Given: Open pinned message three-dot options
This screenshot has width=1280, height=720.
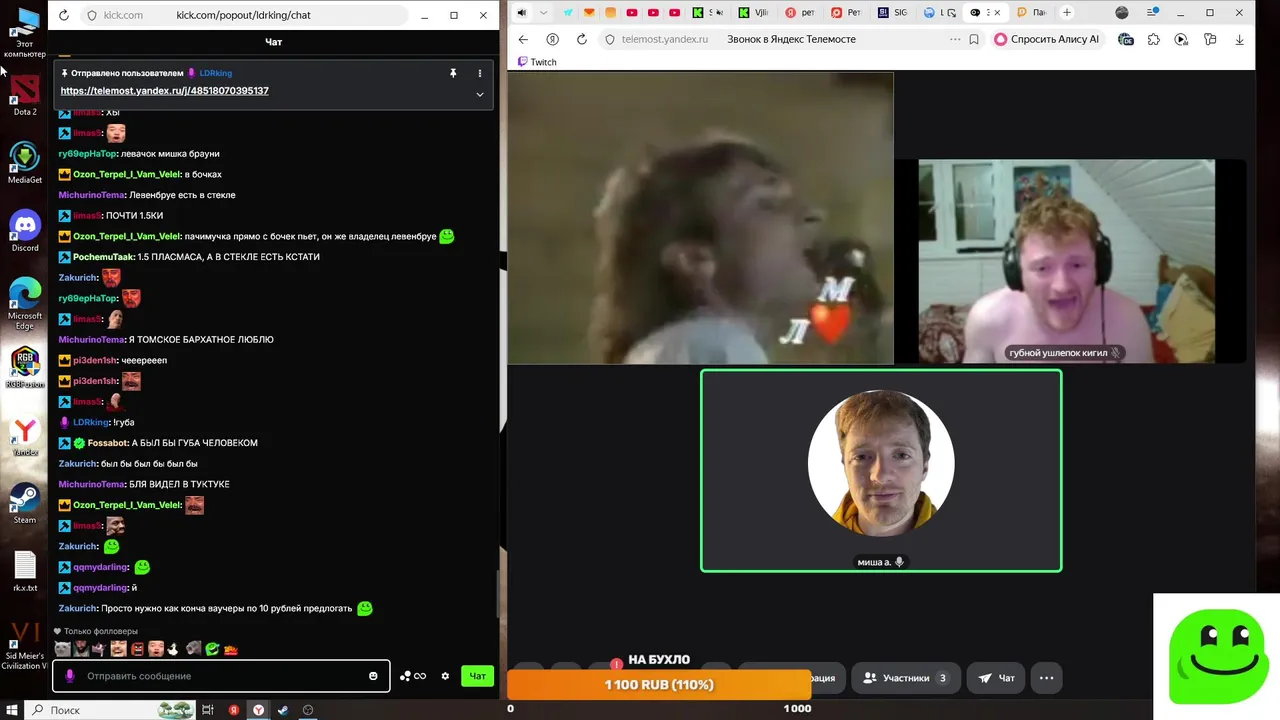Looking at the screenshot, I should 480,73.
